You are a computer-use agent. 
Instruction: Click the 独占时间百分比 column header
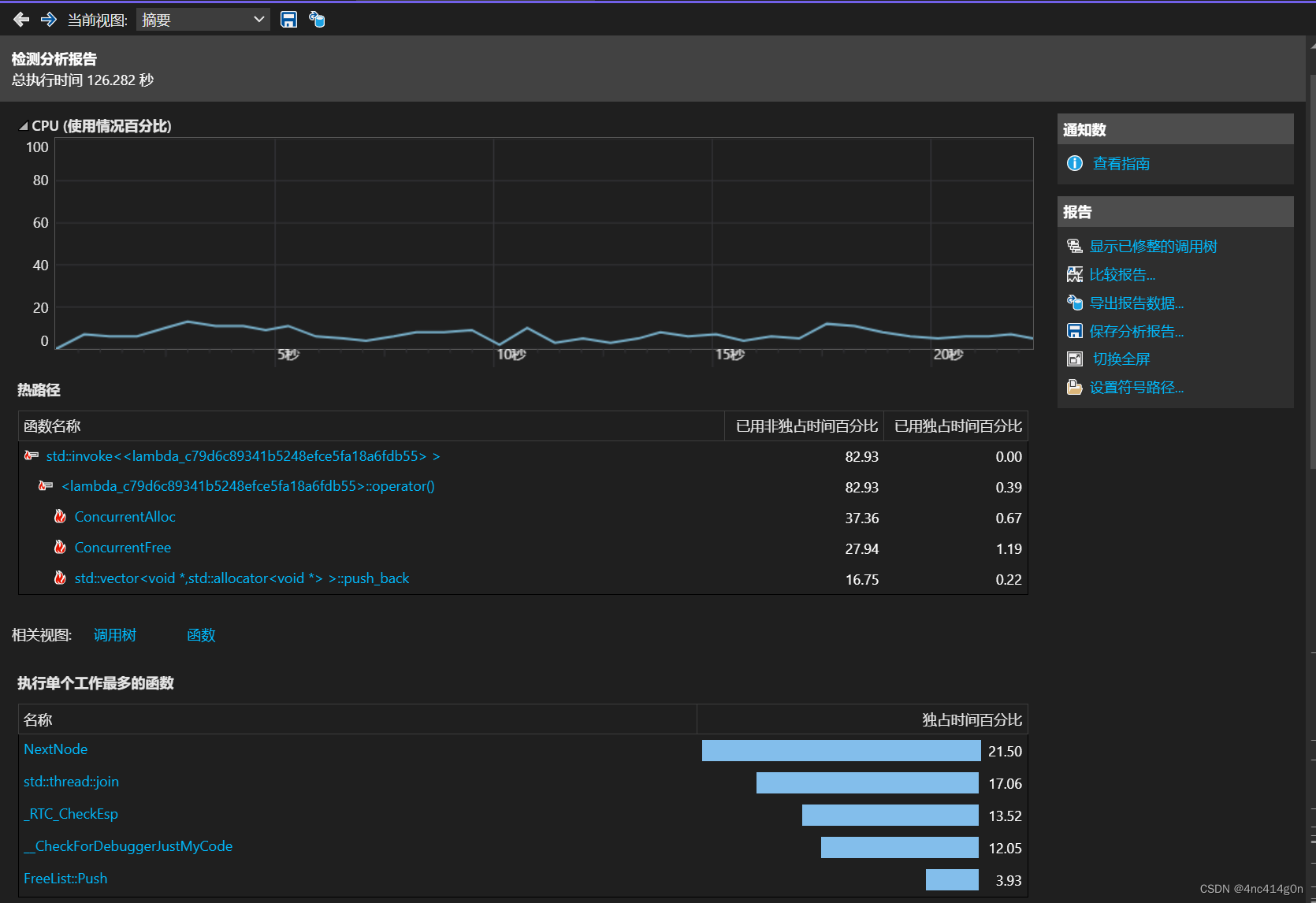pos(862,719)
